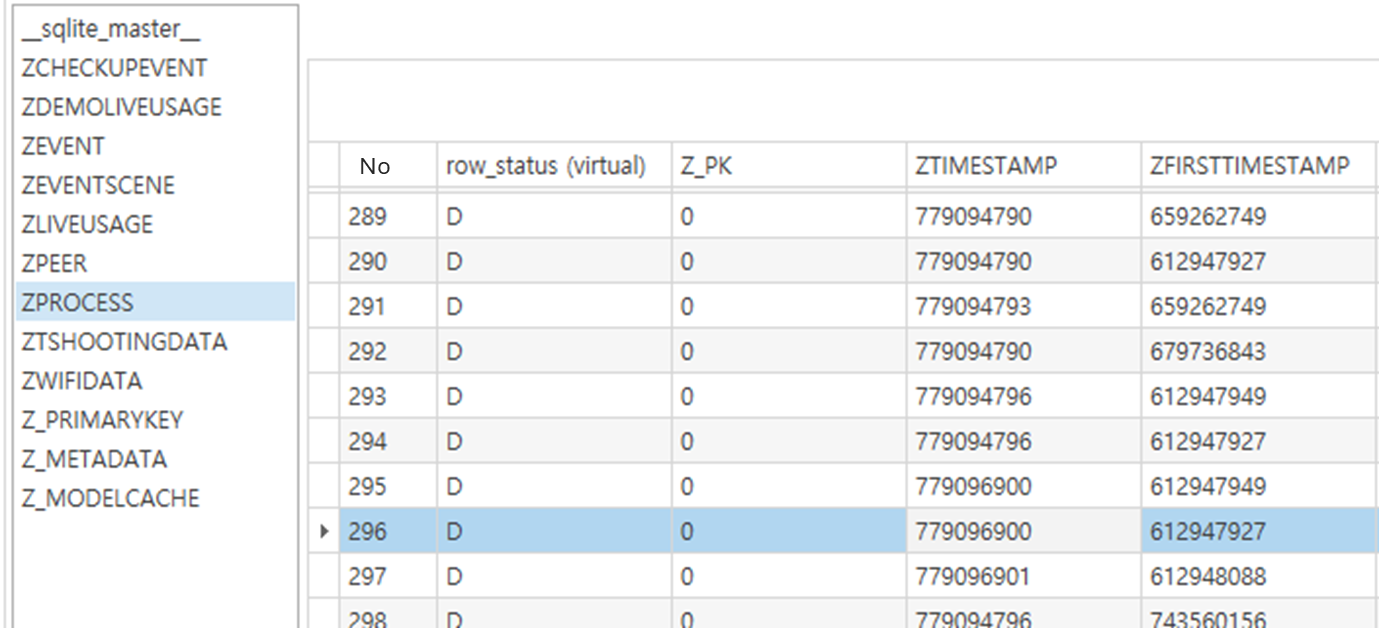
Task: Select the ZPROCESS table in list
Action: 78,303
